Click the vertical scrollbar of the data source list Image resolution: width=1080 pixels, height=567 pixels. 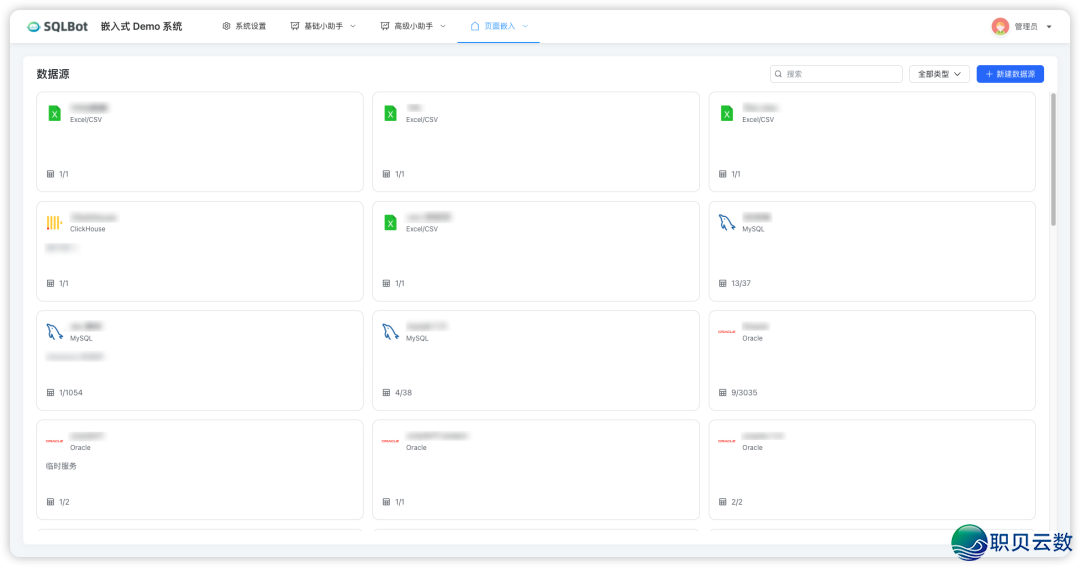coord(1053,160)
